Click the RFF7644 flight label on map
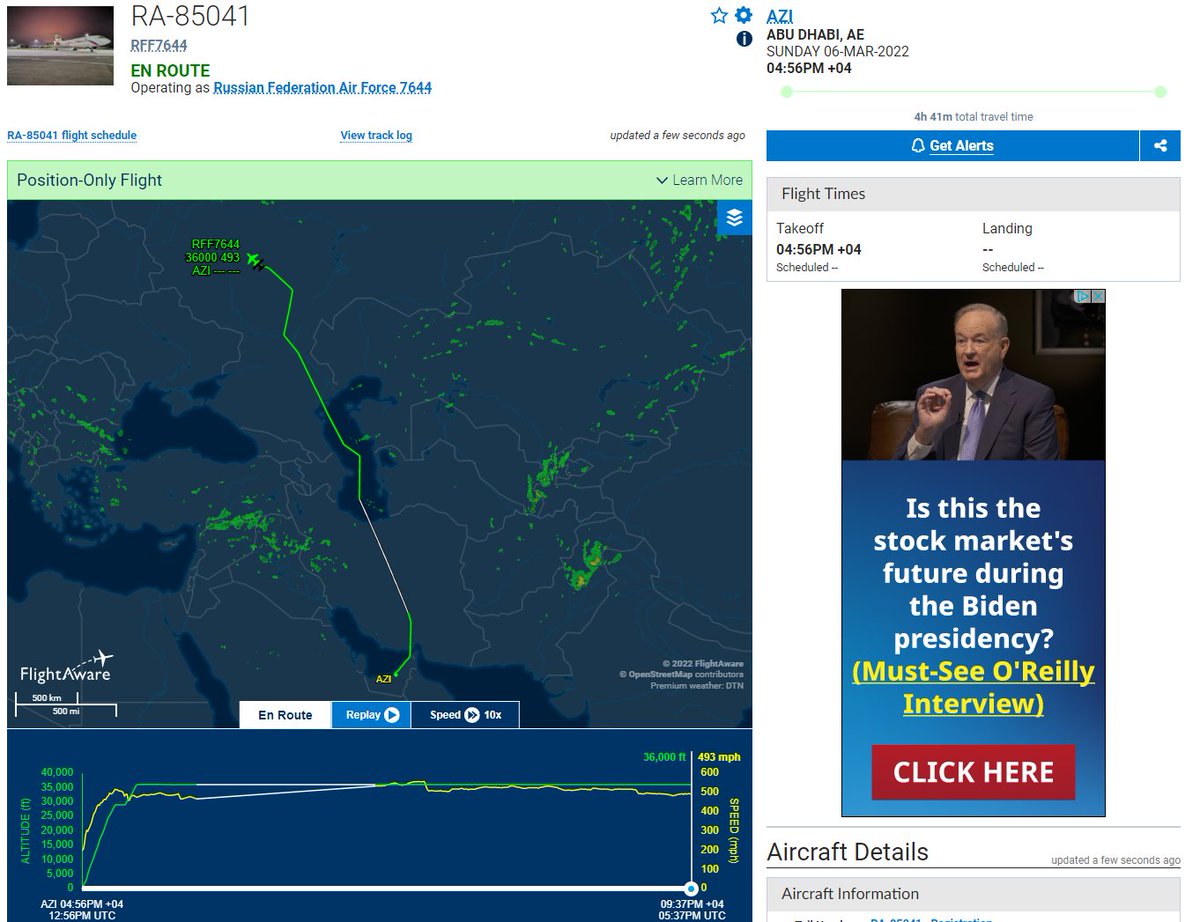The image size is (1200, 922). [215, 244]
